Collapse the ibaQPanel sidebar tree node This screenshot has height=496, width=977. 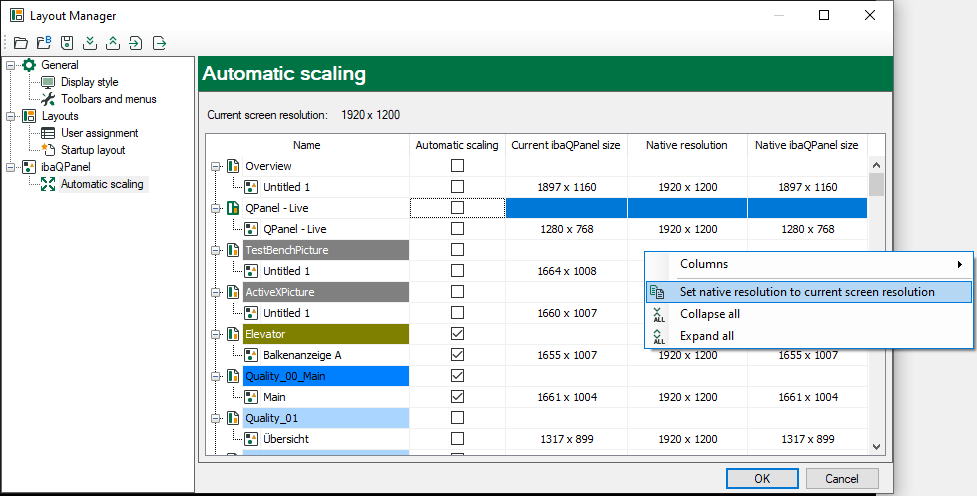click(x=11, y=167)
